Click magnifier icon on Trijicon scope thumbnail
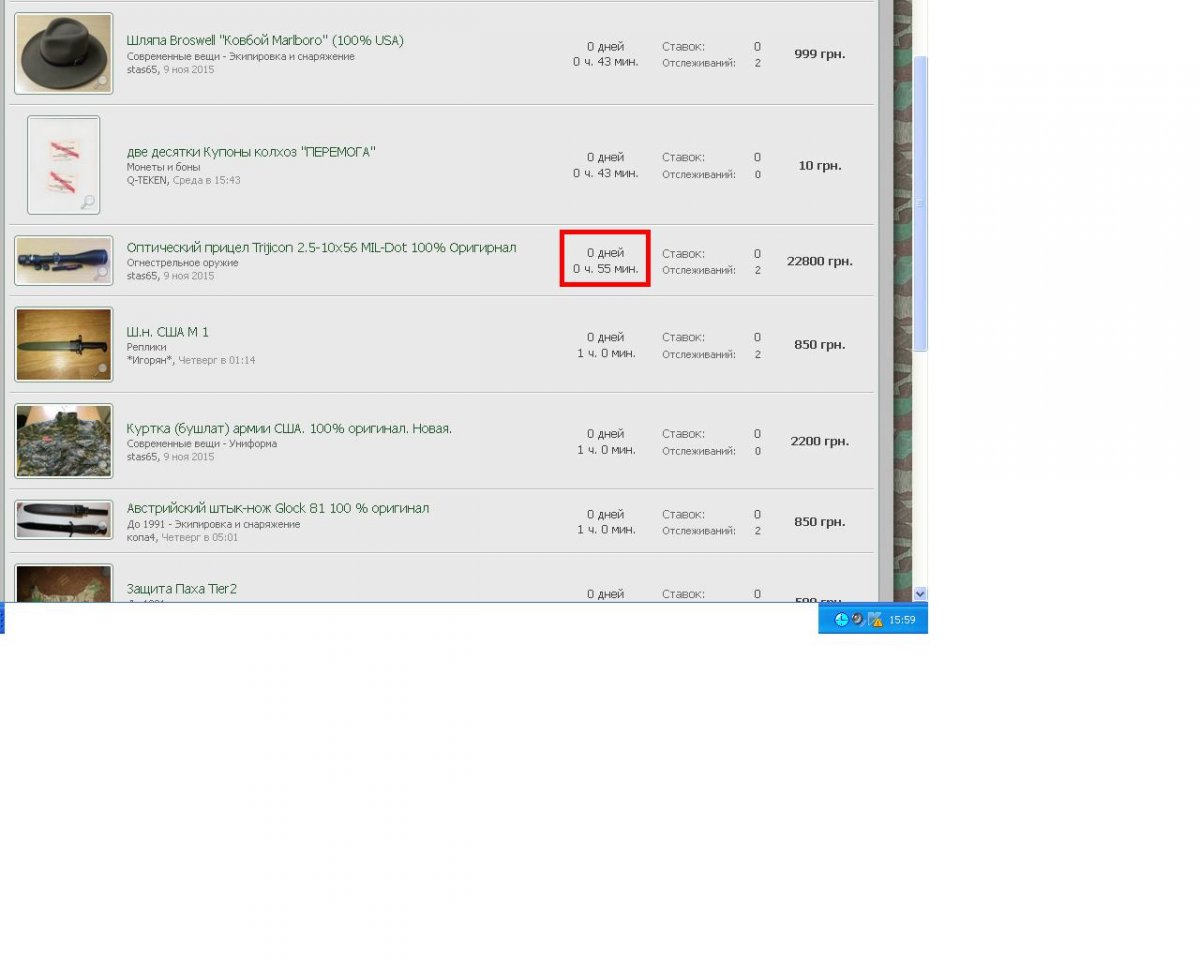This screenshot has width=1200, height=960. pos(101,272)
